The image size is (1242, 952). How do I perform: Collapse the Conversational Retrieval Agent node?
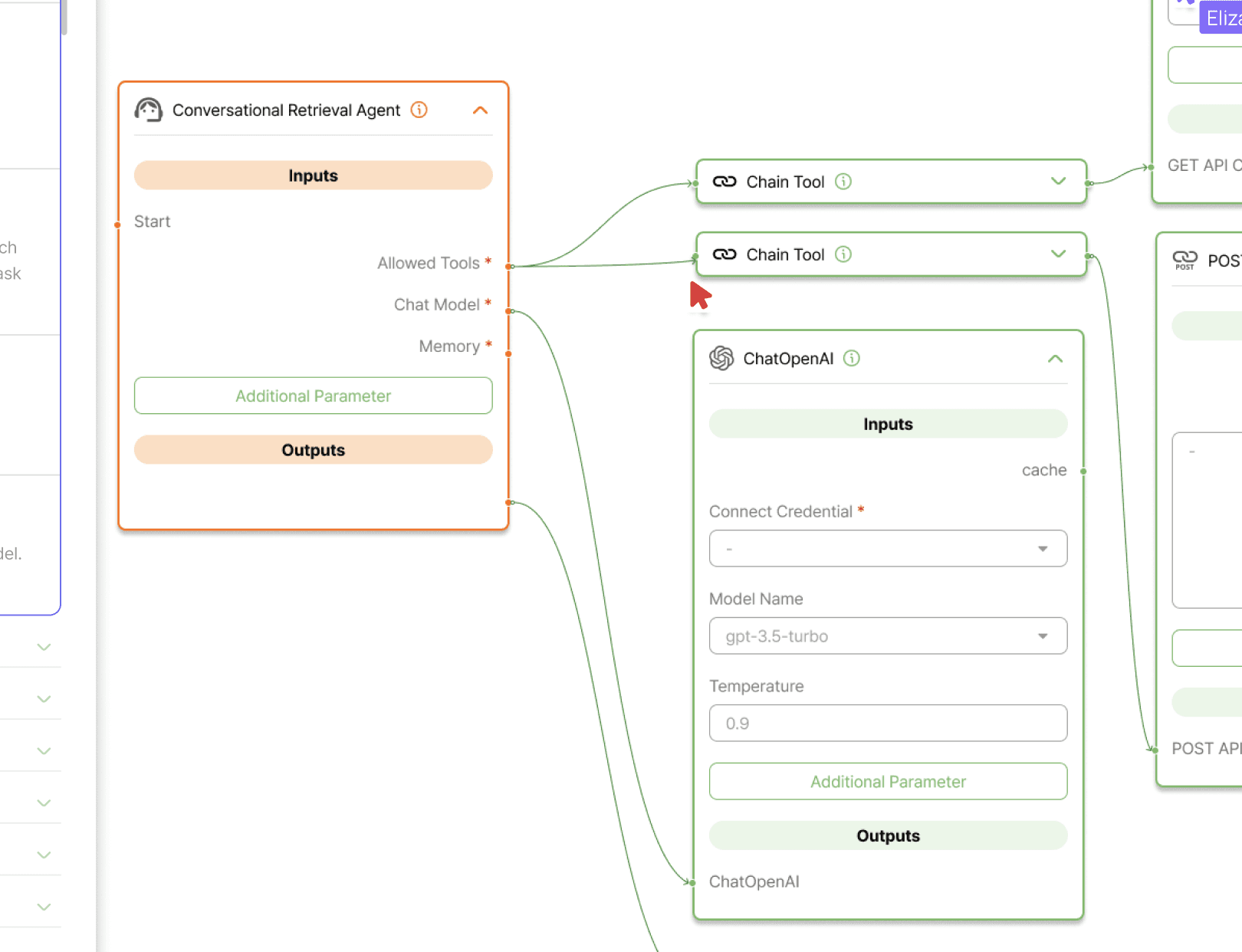[480, 110]
